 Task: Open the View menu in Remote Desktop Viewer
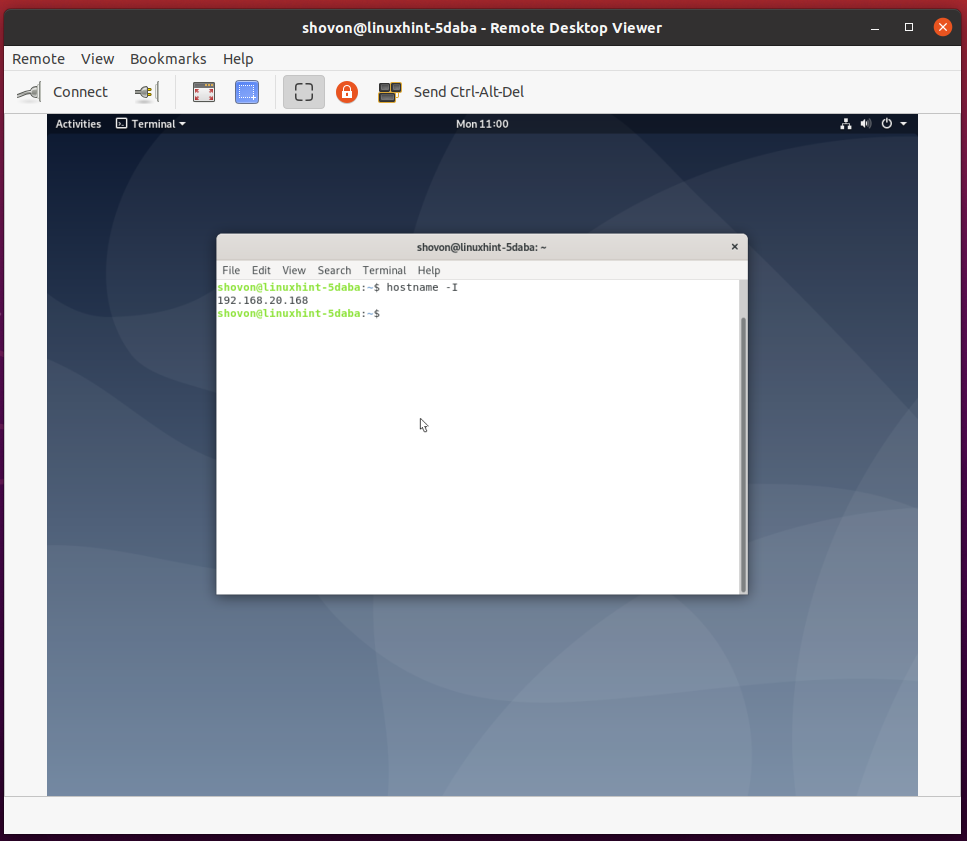[x=97, y=59]
